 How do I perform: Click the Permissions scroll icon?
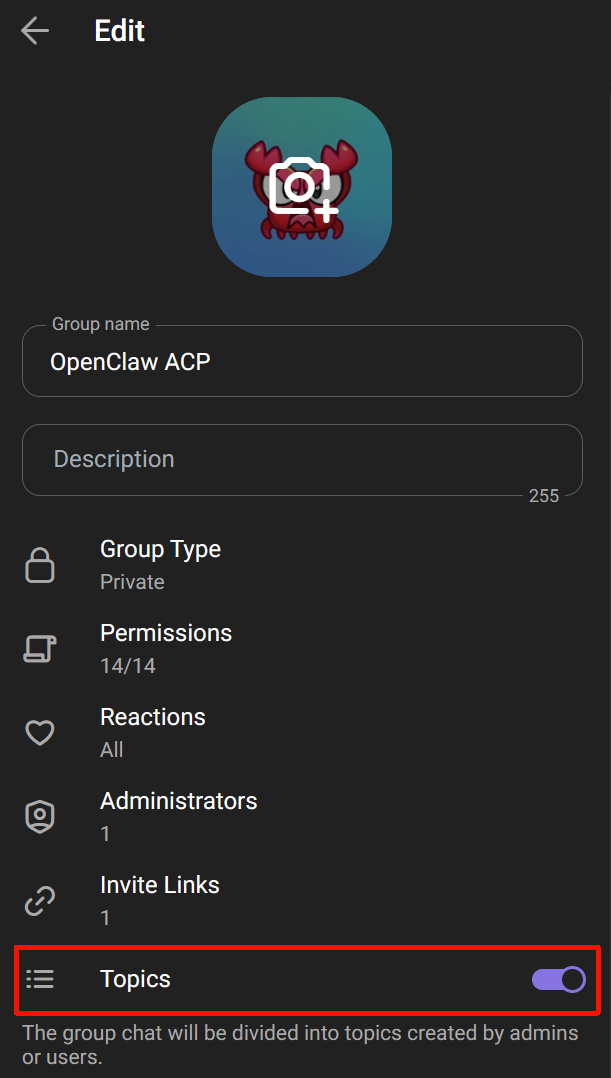point(39,649)
